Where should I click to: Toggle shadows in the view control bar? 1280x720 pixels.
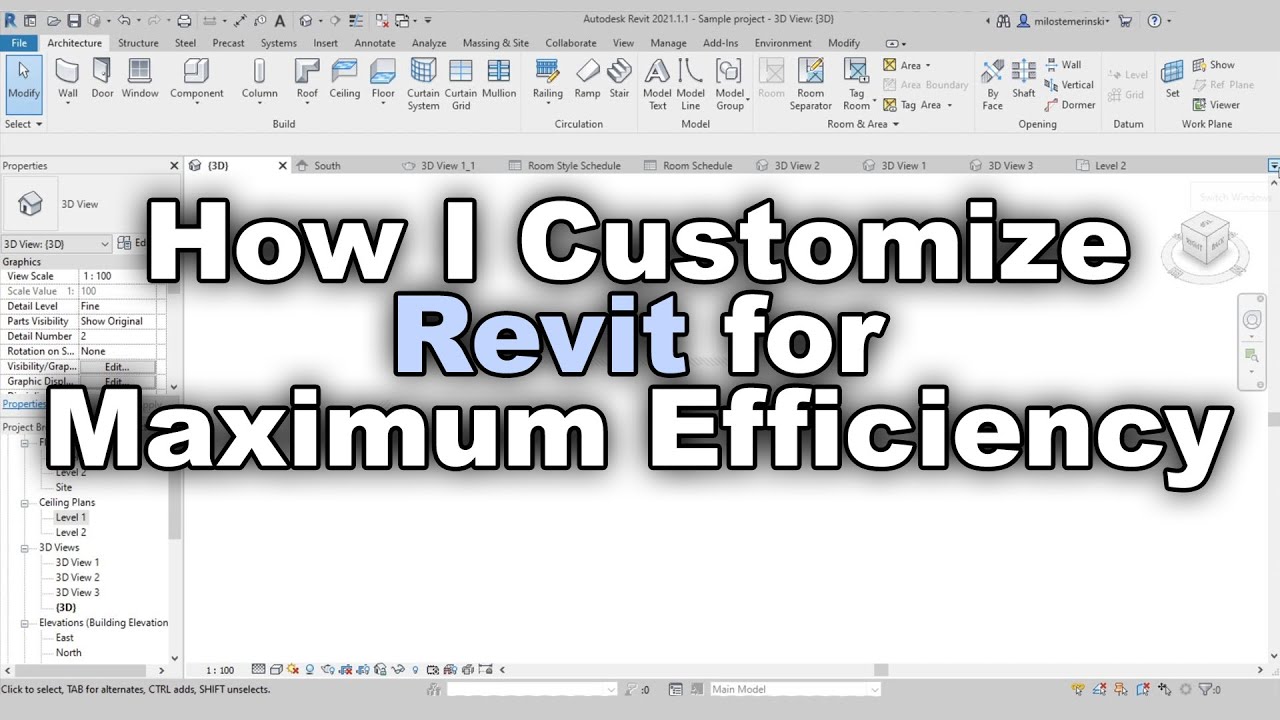pyautogui.click(x=309, y=668)
